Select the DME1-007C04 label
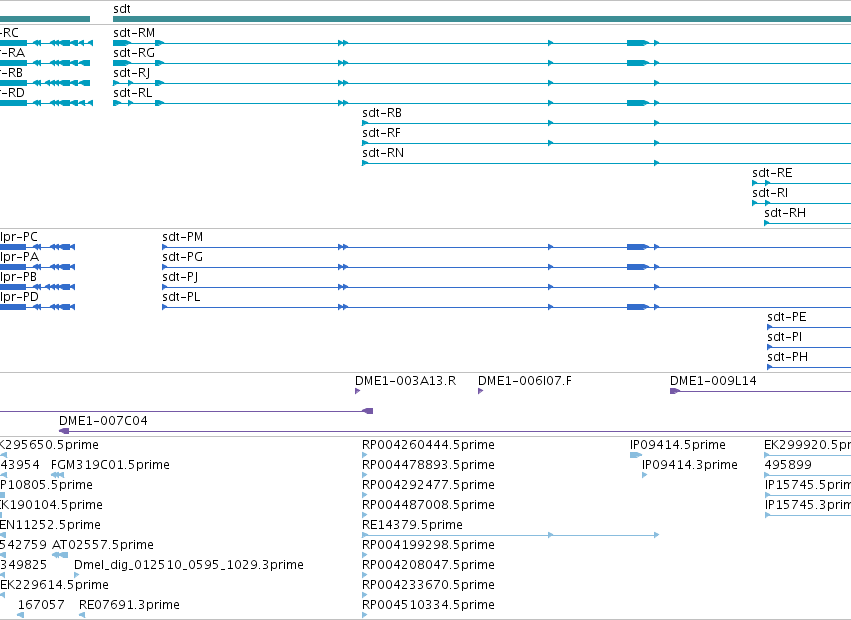The height and width of the screenshot is (620, 851). (x=103, y=421)
